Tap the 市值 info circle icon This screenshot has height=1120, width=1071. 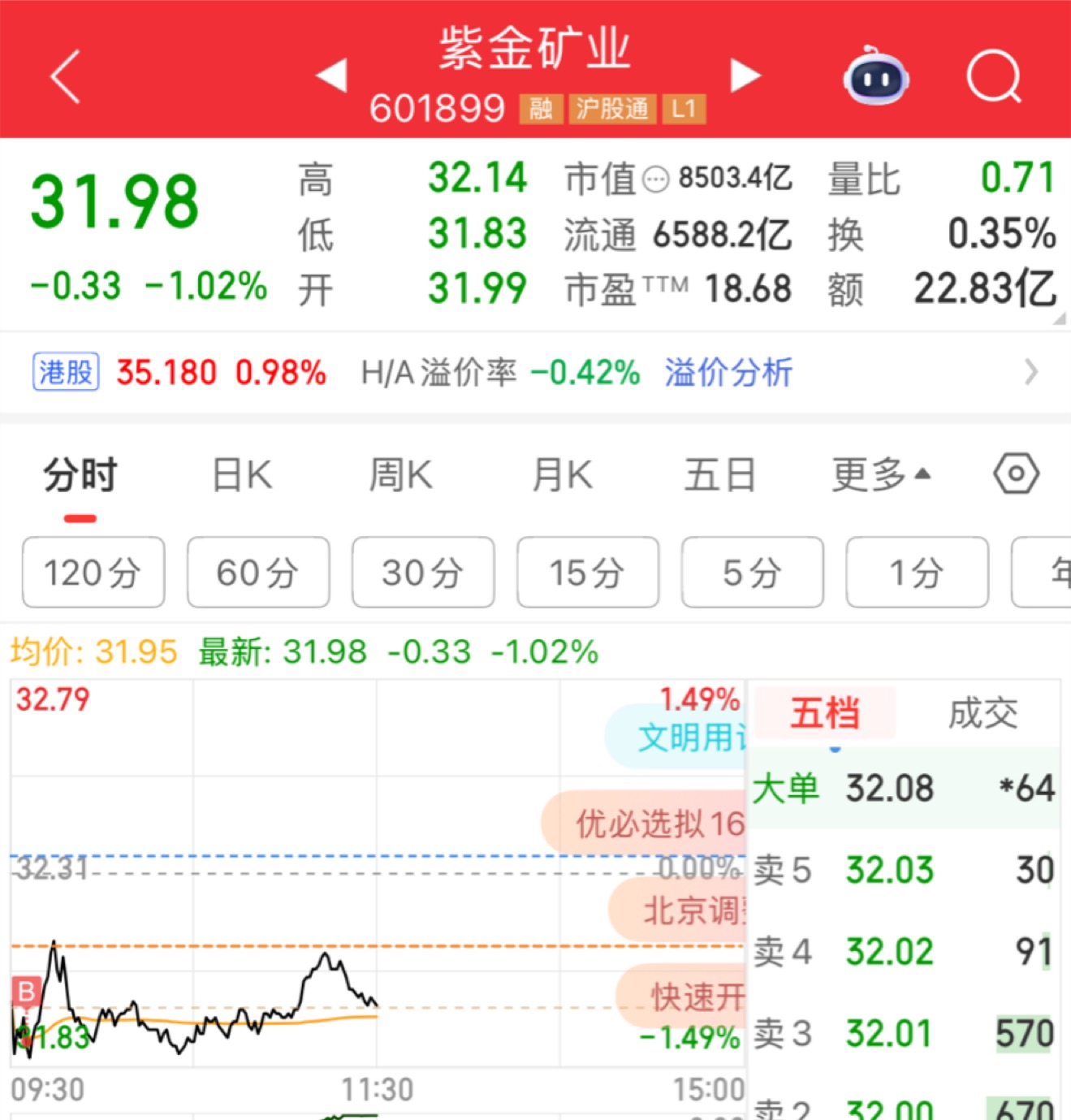pos(655,179)
